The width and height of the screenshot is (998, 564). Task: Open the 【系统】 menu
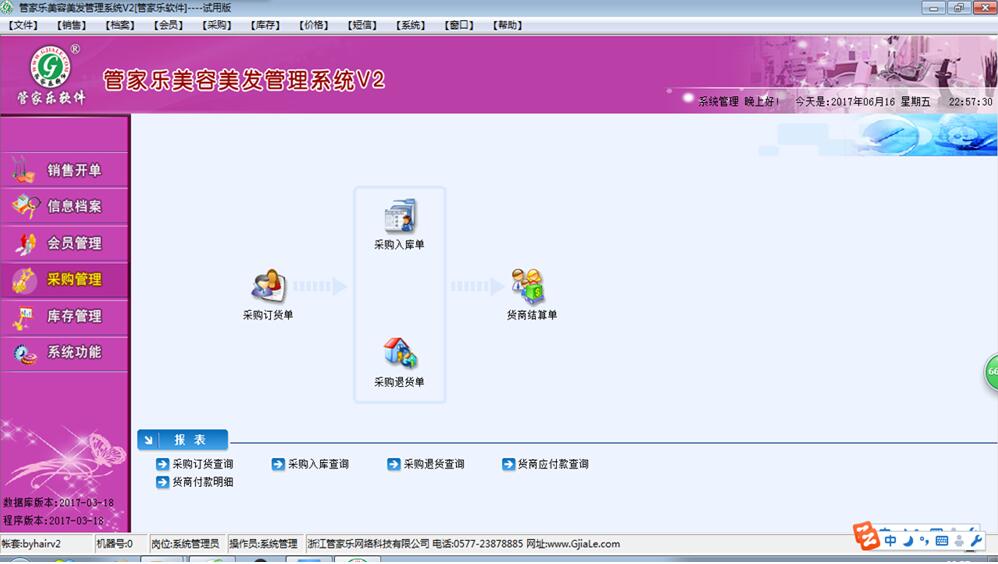(x=410, y=25)
